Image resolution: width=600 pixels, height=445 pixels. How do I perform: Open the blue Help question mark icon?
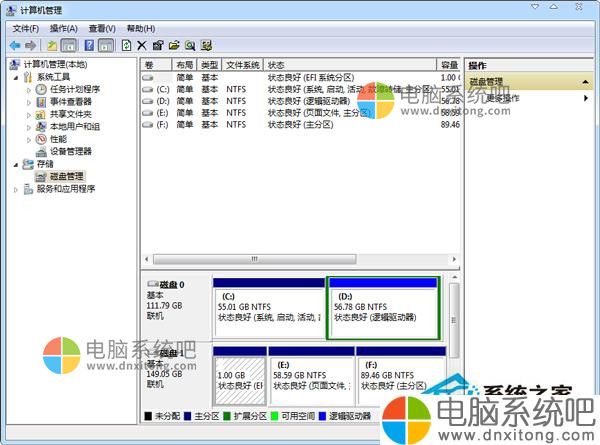(x=89, y=46)
